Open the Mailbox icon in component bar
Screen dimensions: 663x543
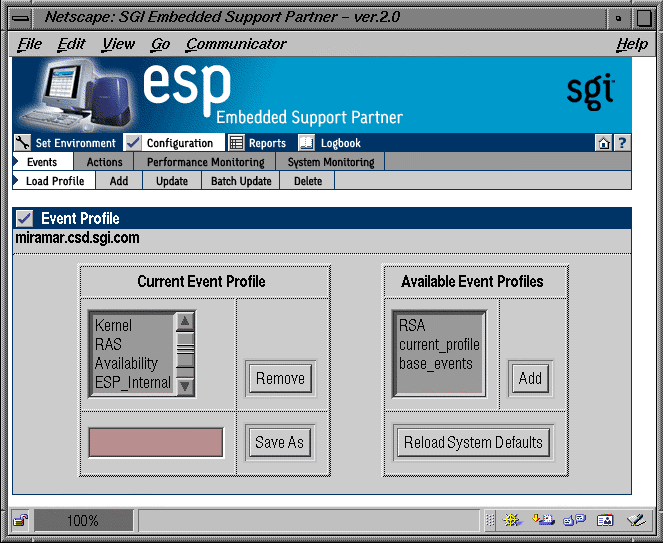point(544,520)
